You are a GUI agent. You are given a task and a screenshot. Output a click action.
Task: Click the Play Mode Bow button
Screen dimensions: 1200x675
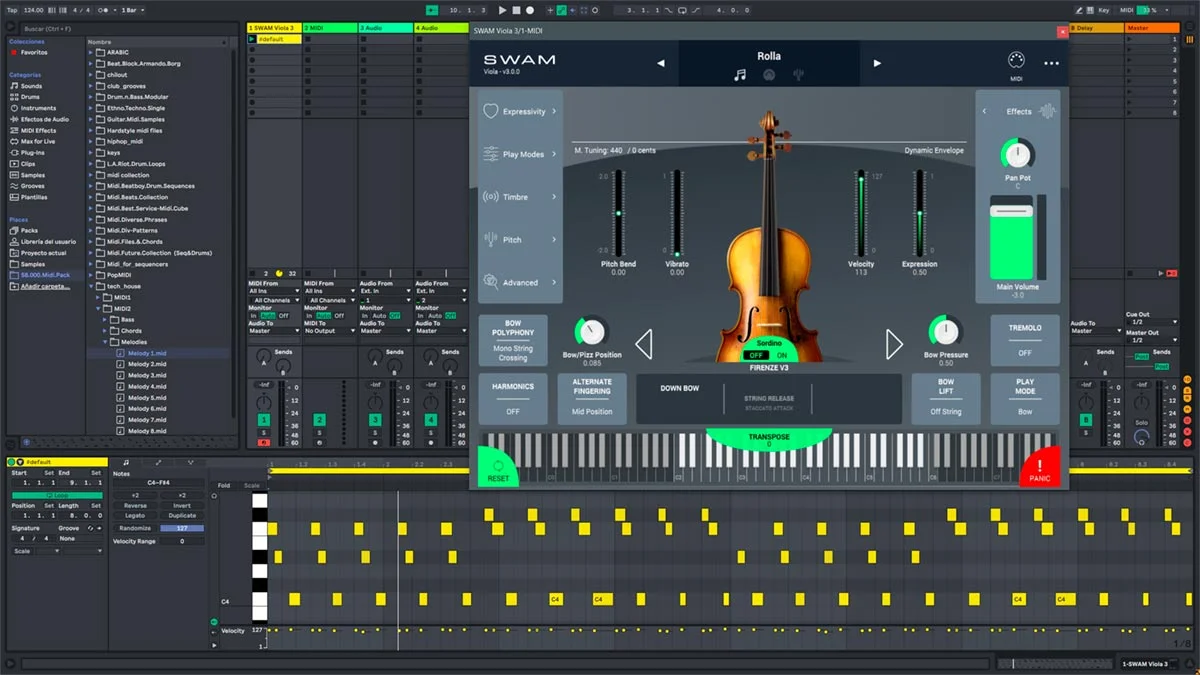tap(1025, 398)
